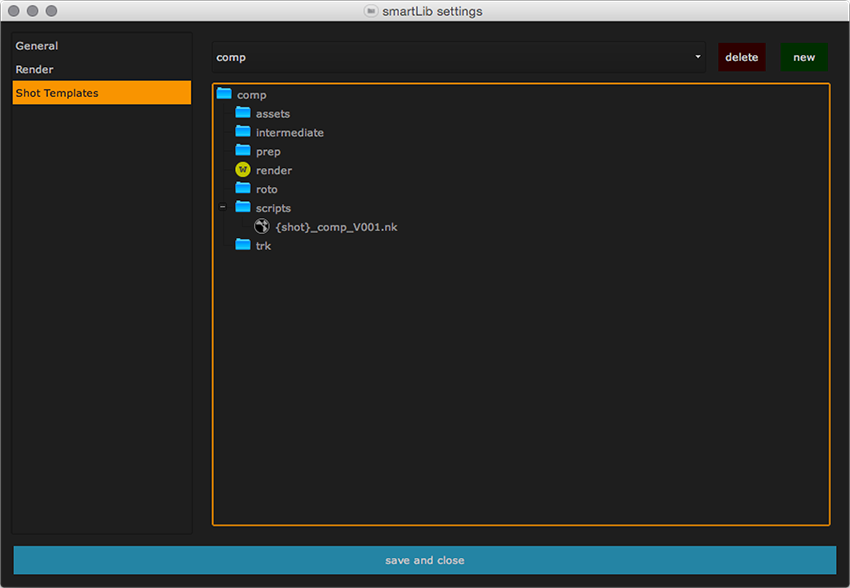The height and width of the screenshot is (588, 850).
Task: Click the yellow render write icon
Action: pyautogui.click(x=243, y=170)
